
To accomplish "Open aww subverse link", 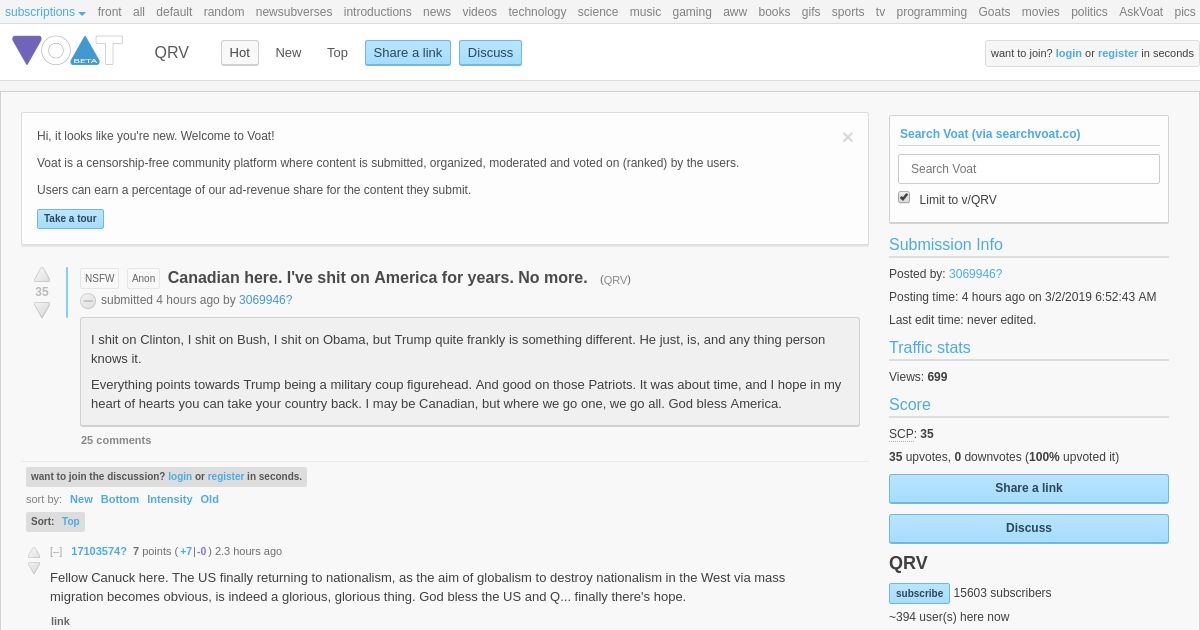I will click(x=735, y=12).
